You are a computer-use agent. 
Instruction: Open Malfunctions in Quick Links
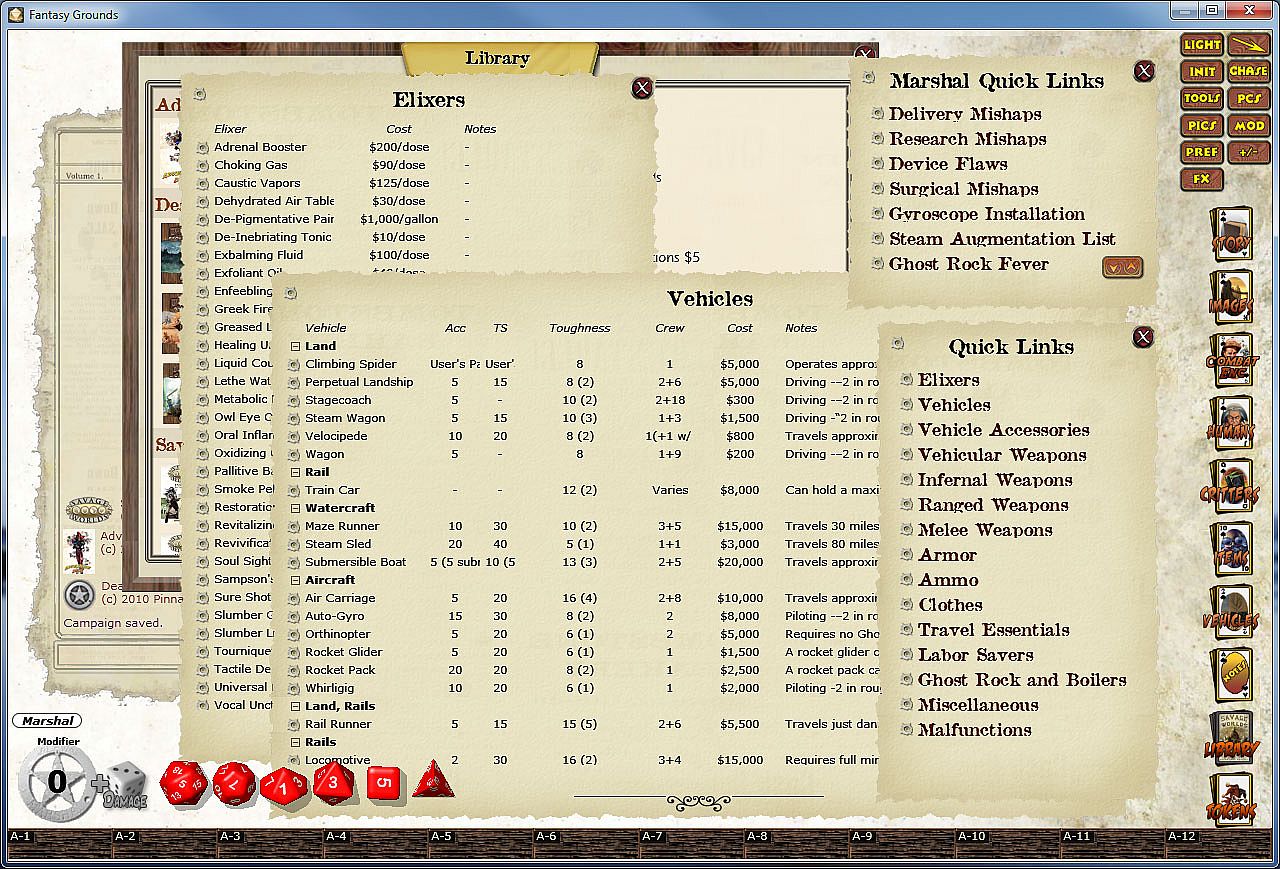tap(975, 730)
